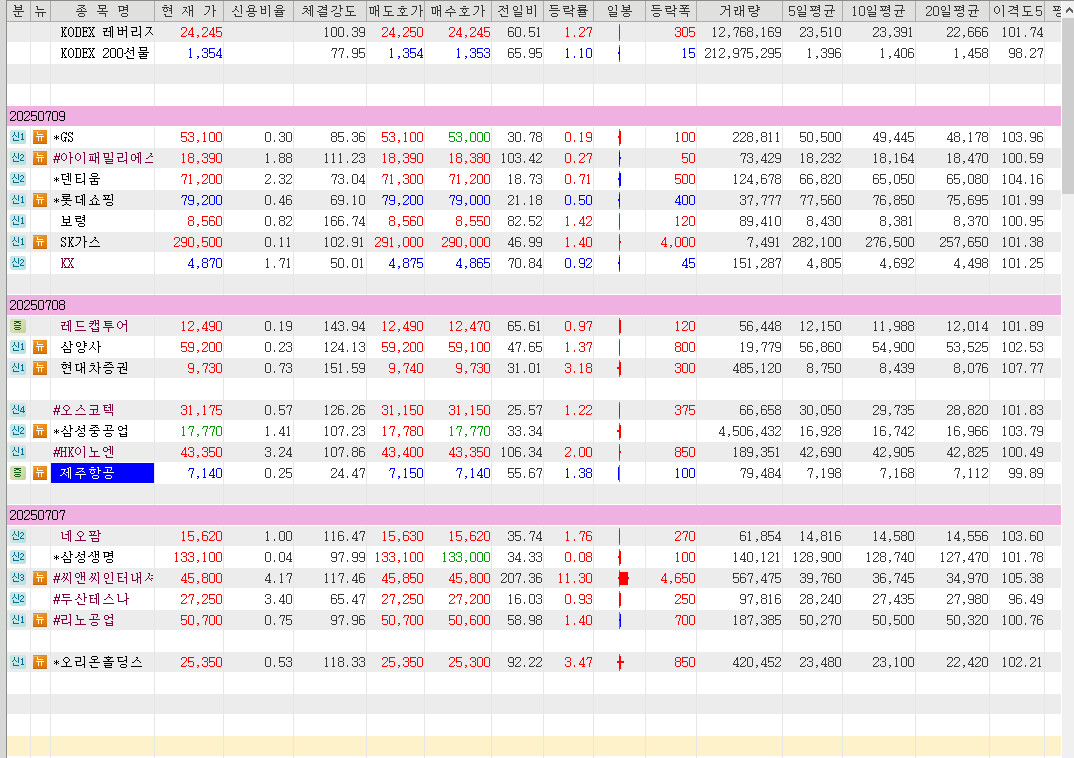Screen dimensions: 1074x758
Task: Click the 보령 current price 8,560
Action: tap(204, 221)
